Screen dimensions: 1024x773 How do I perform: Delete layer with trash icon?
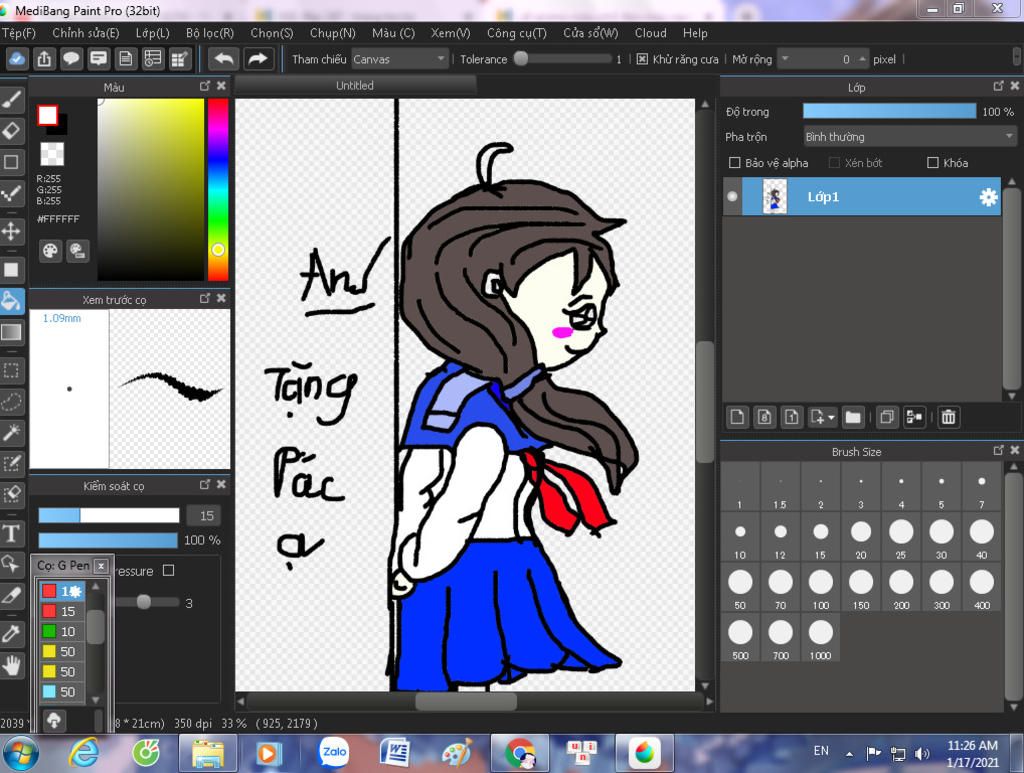[x=948, y=417]
